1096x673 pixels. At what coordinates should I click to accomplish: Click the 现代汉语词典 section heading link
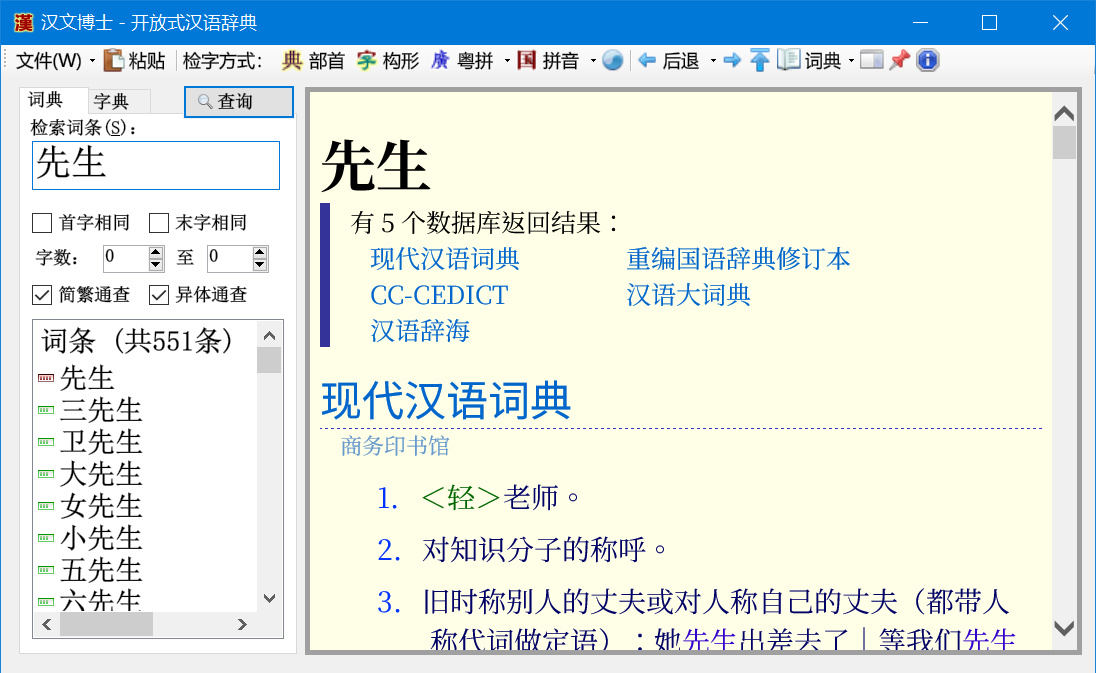[x=446, y=400]
